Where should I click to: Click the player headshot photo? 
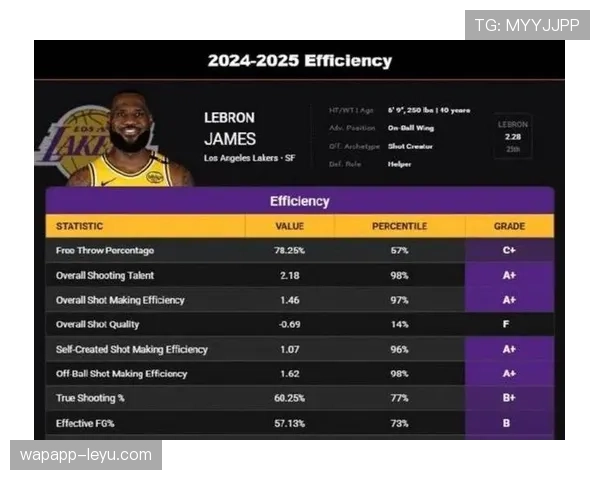click(x=130, y=140)
